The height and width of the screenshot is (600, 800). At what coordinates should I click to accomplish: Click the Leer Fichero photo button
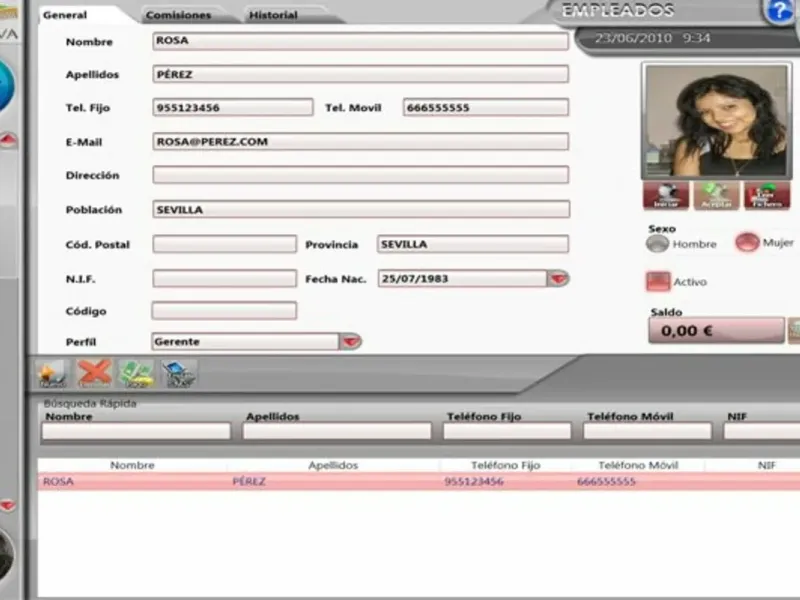tap(767, 195)
